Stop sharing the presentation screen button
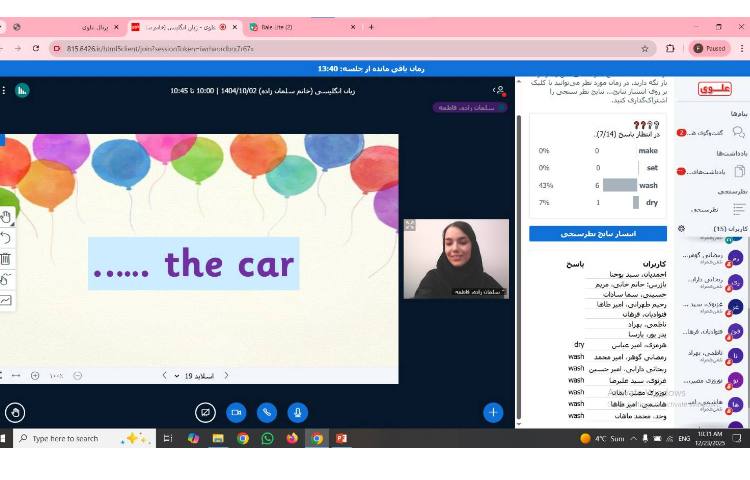Viewport: 750px width, 480px height. coord(205,413)
